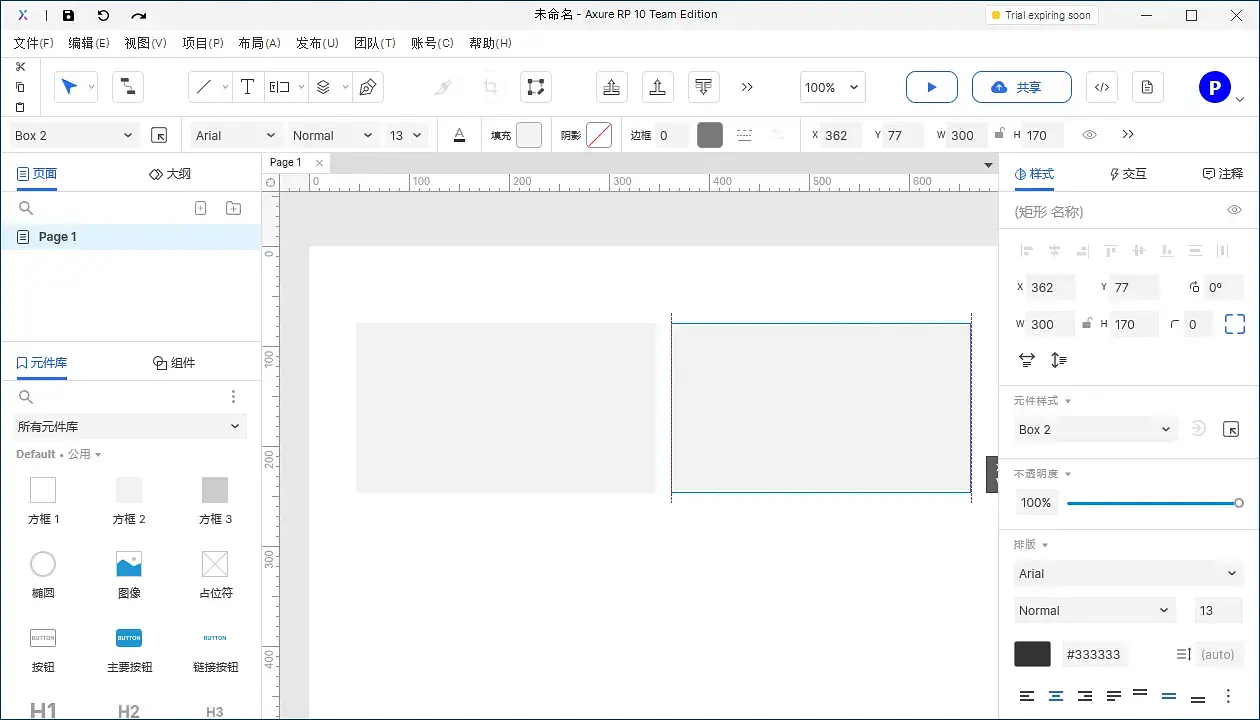Click the edit points tool icon

[536, 87]
